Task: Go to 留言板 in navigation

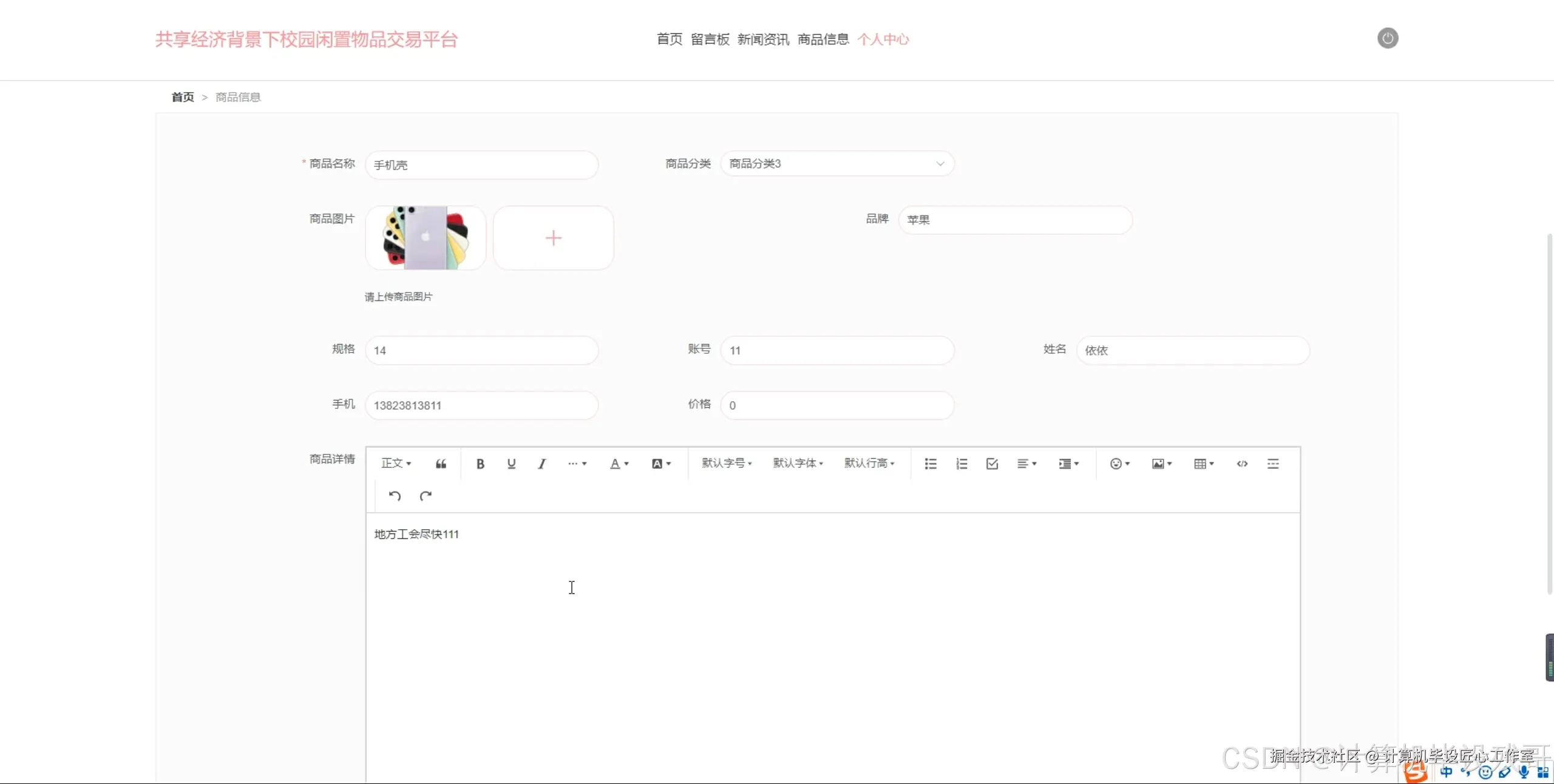Action: (710, 39)
